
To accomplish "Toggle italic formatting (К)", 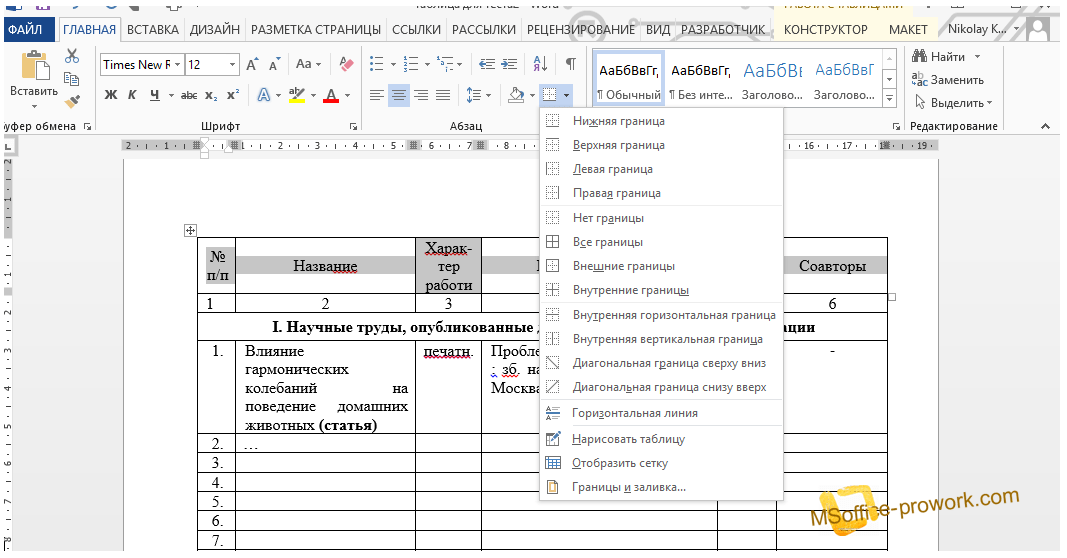I will pyautogui.click(x=133, y=96).
